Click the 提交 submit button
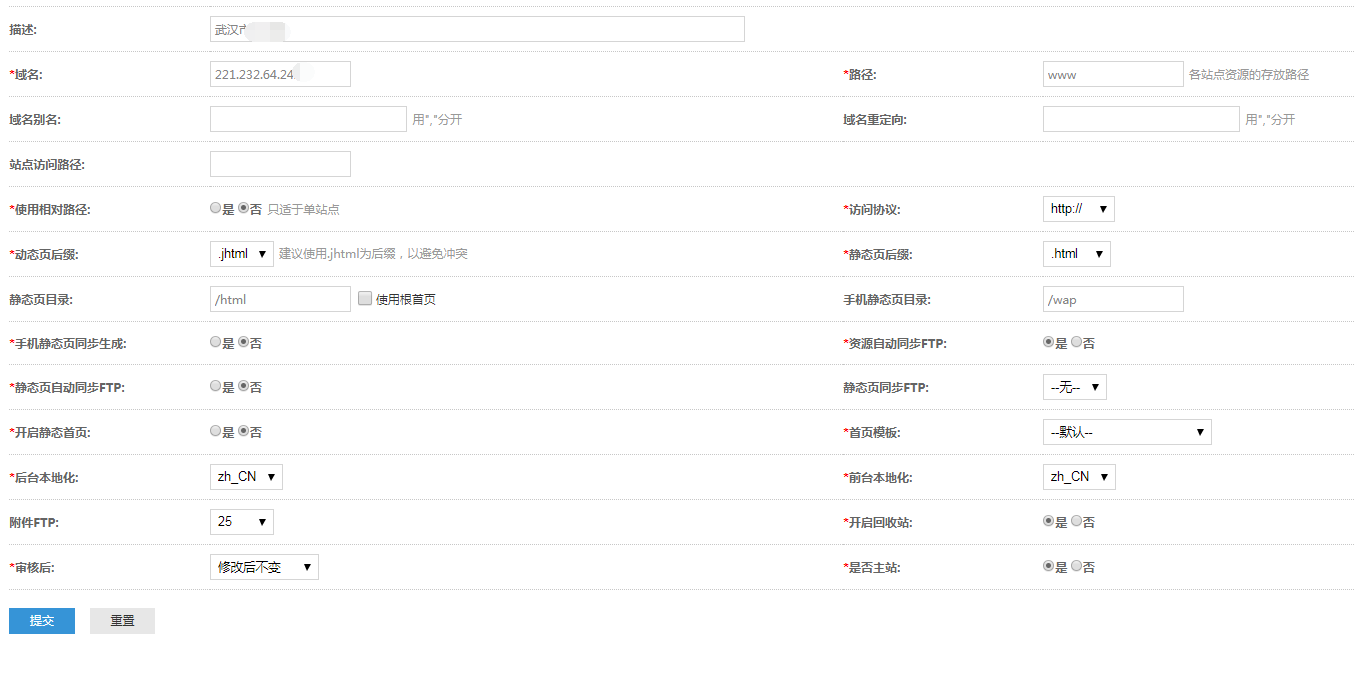Viewport: 1354px width, 696px height. coord(42,621)
